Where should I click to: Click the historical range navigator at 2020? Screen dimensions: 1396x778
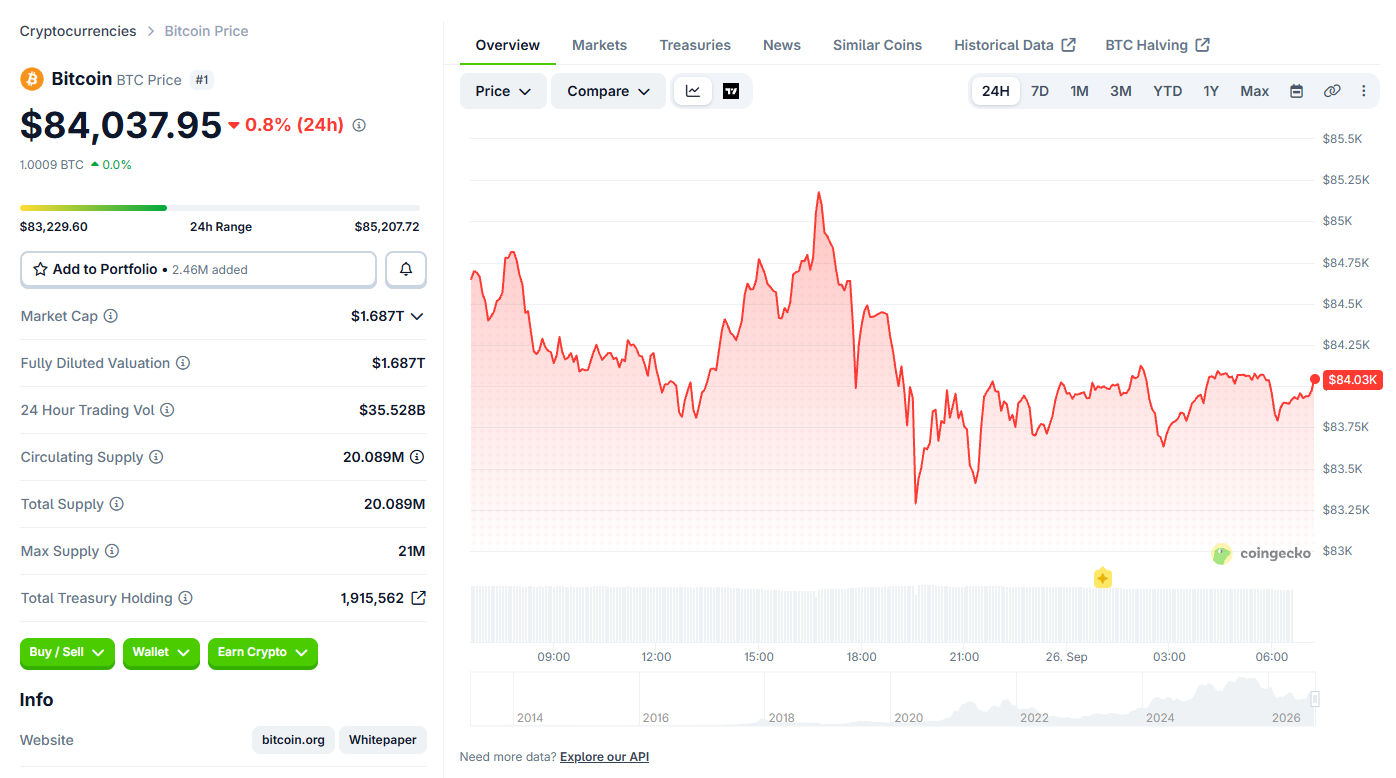pos(908,717)
